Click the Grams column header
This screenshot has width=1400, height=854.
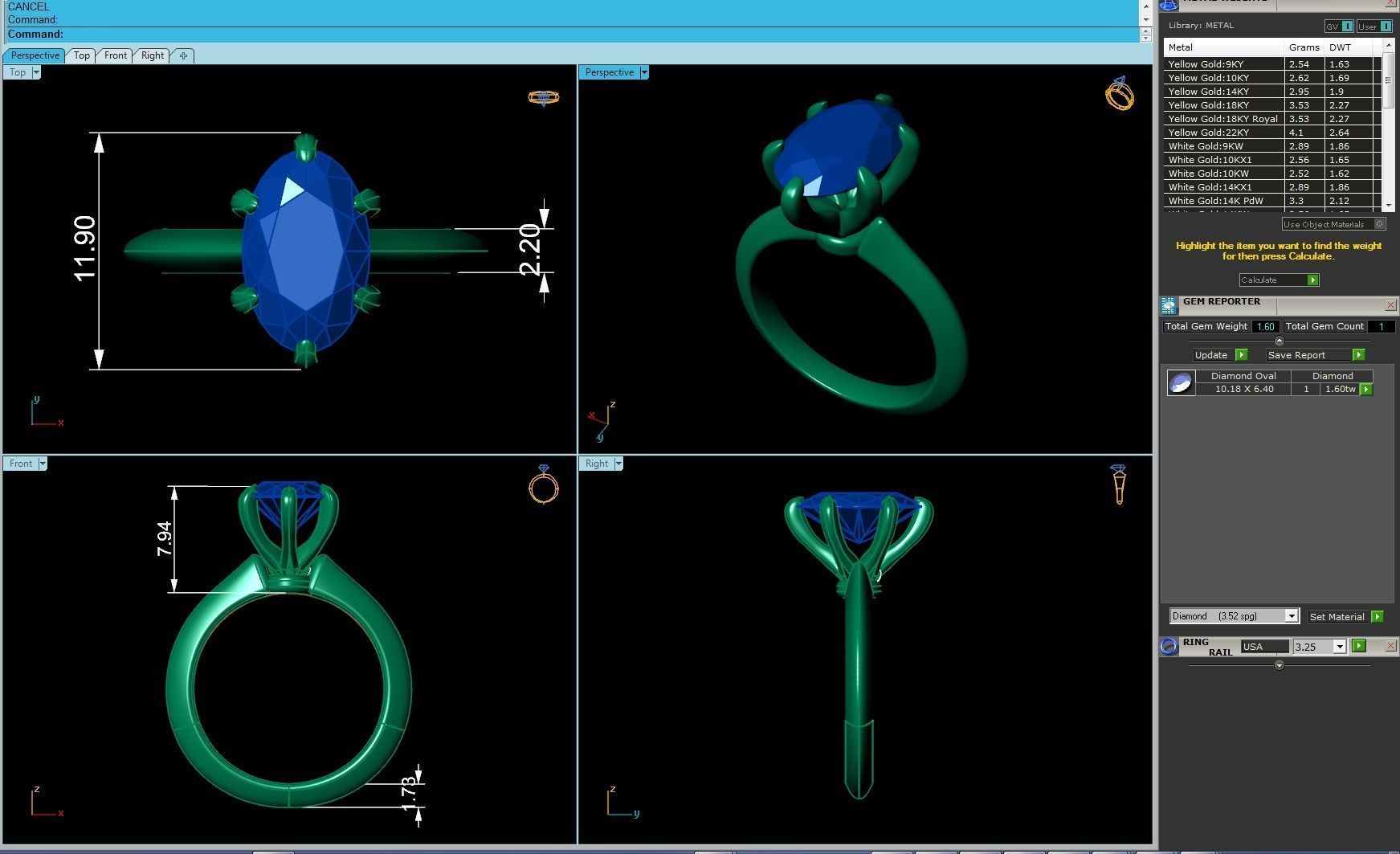click(1304, 47)
